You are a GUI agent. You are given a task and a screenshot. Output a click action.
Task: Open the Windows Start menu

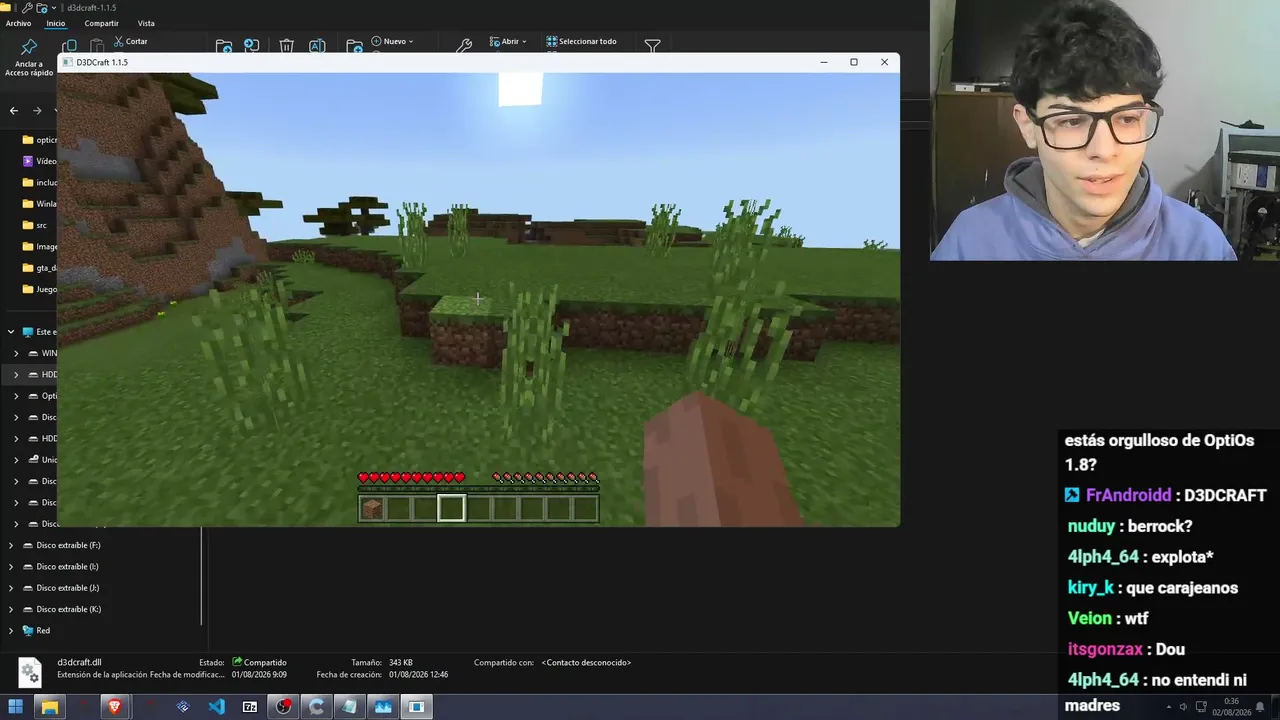[16, 707]
